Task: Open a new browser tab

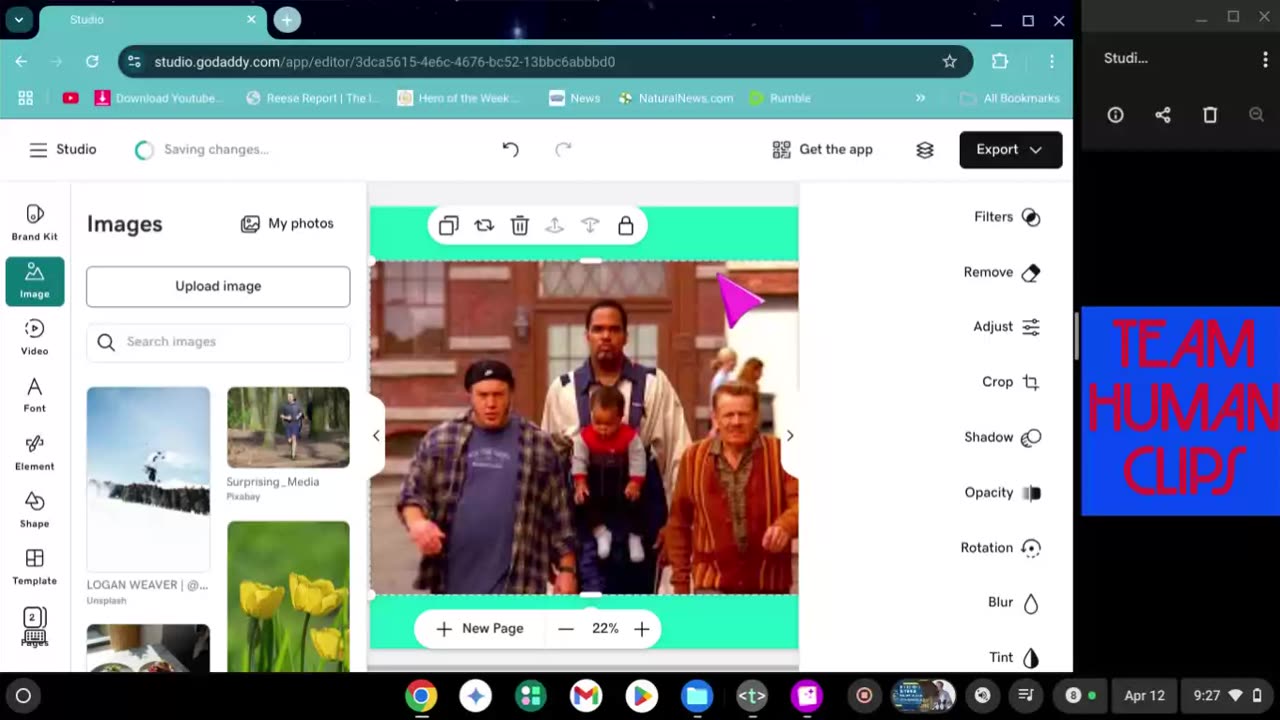Action: click(287, 20)
